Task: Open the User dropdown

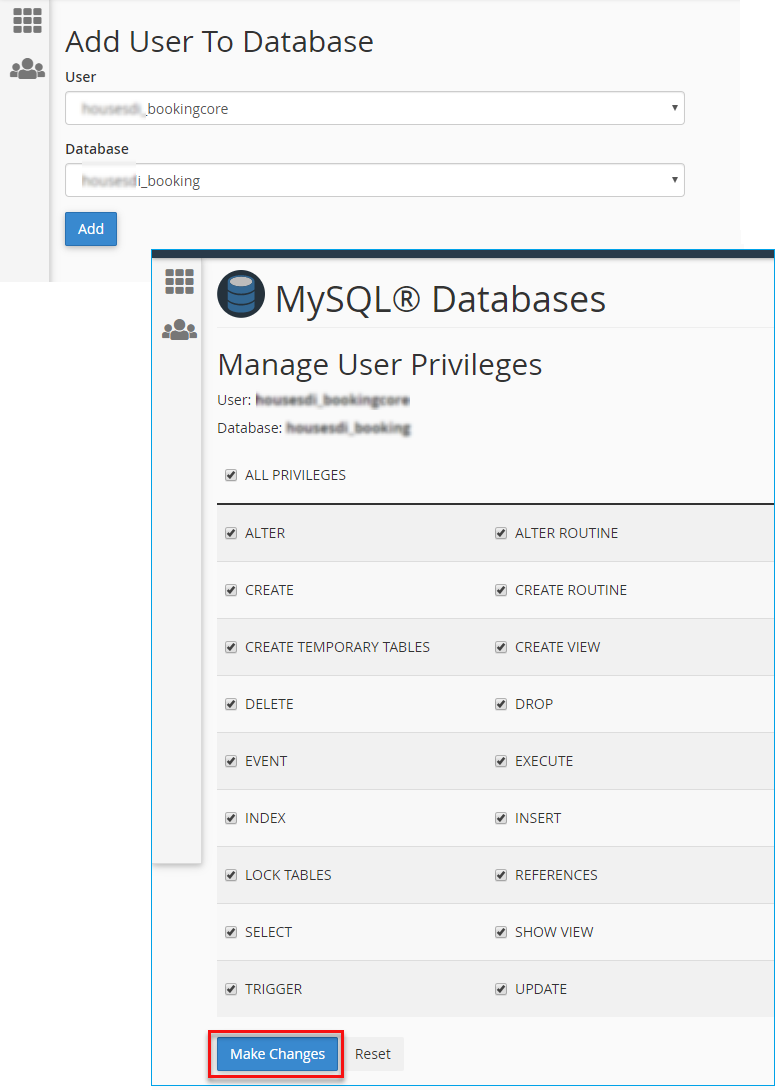Action: 374,109
